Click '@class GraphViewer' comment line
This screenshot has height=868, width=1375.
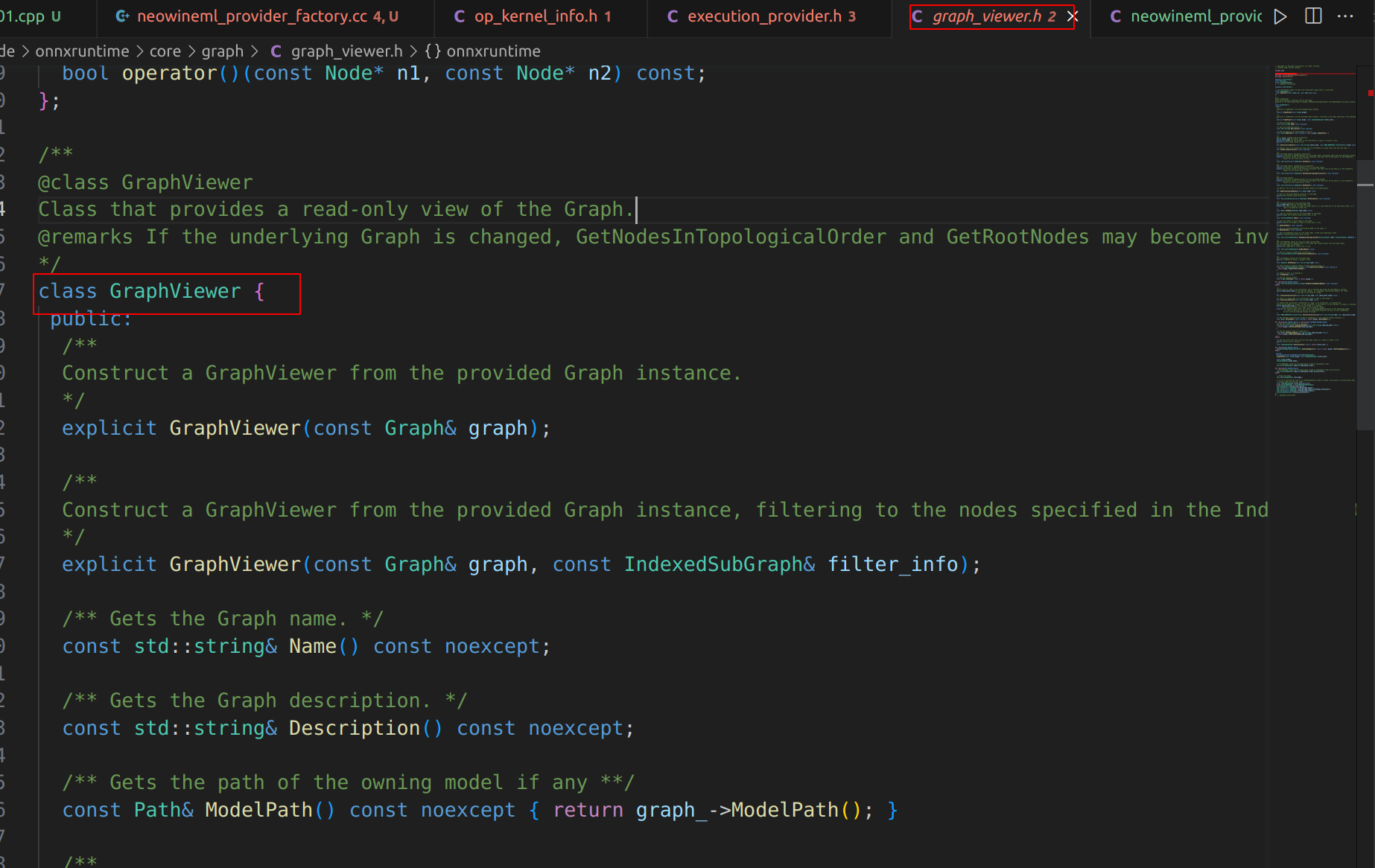pos(145,183)
